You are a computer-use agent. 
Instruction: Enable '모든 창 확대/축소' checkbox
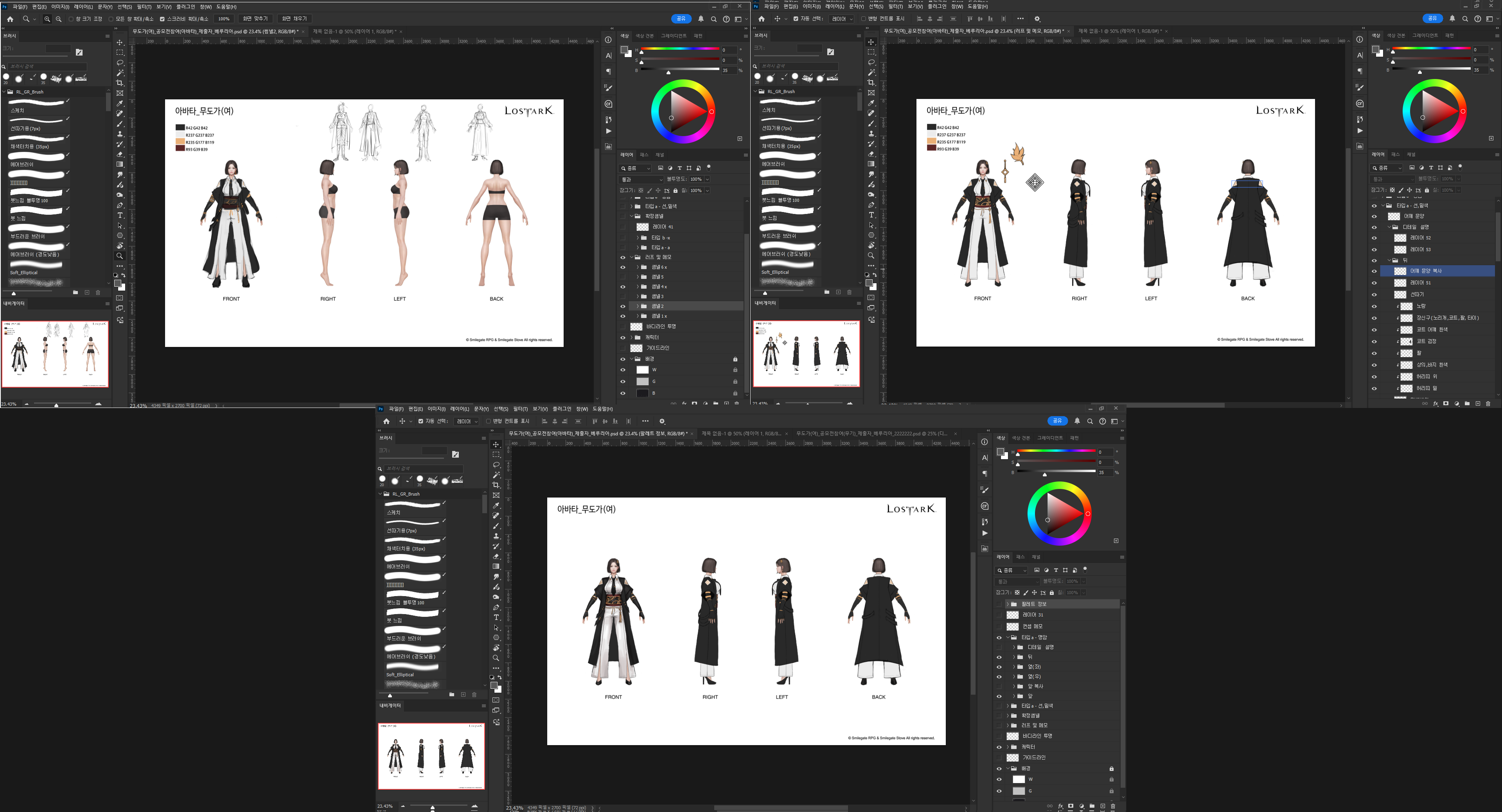pos(111,19)
